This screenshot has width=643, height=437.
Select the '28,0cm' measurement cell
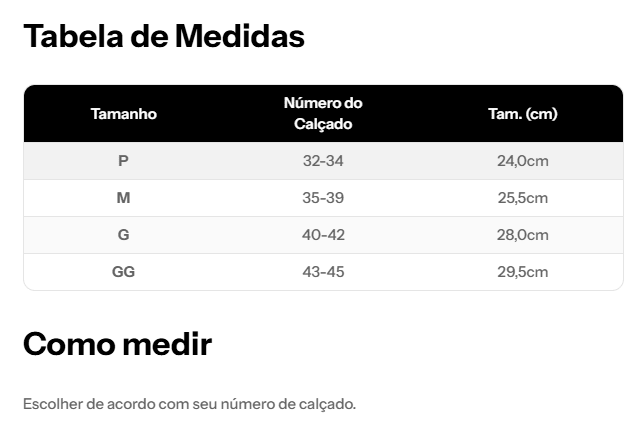(522, 235)
